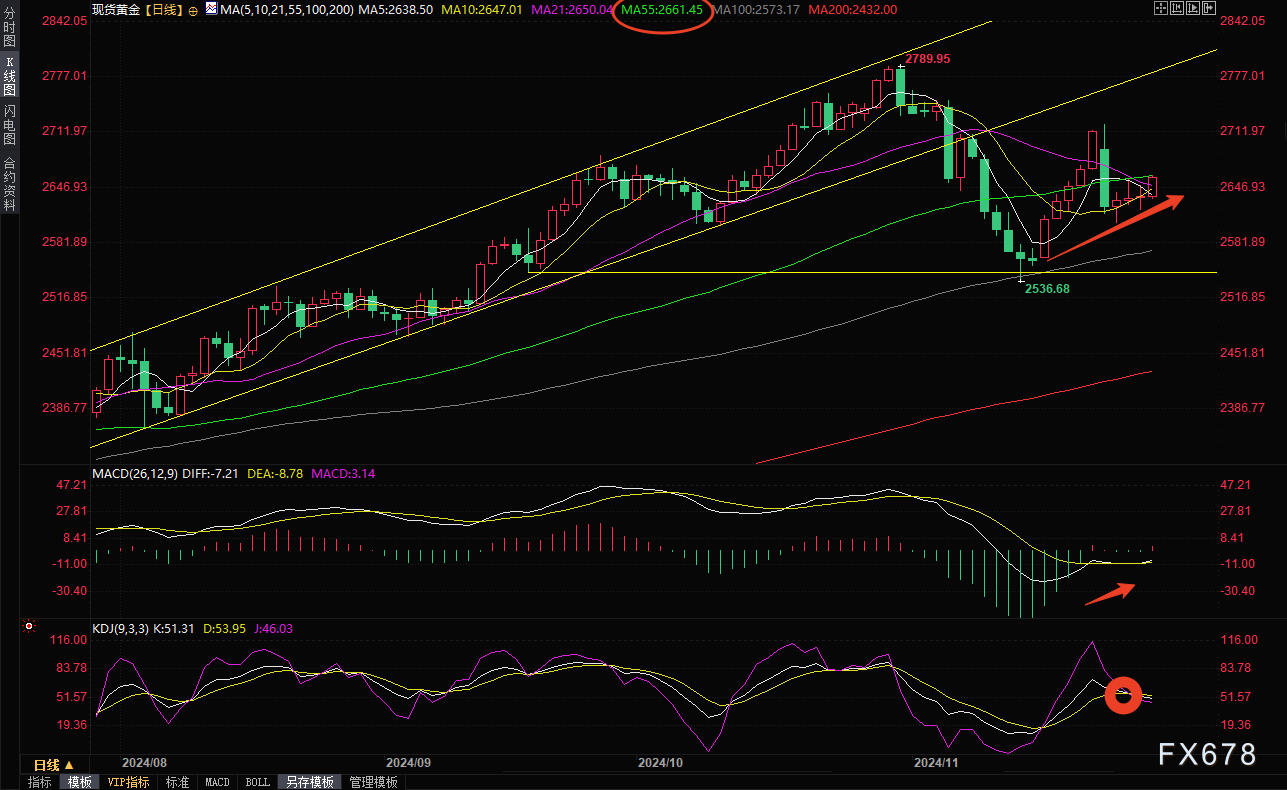This screenshot has height=790, width=1287.
Task: Click 另存模板 to save template
Action: (x=307, y=782)
